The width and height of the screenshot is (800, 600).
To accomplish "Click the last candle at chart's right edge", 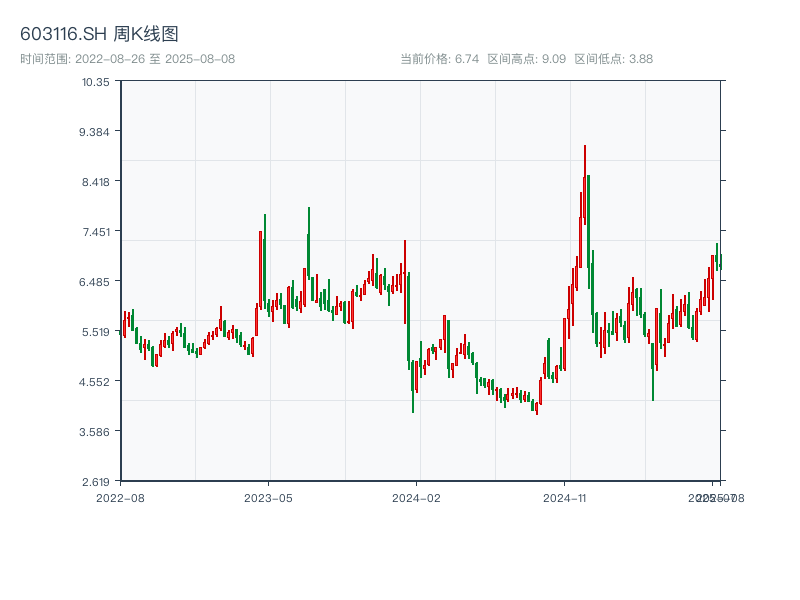I will click(x=720, y=260).
